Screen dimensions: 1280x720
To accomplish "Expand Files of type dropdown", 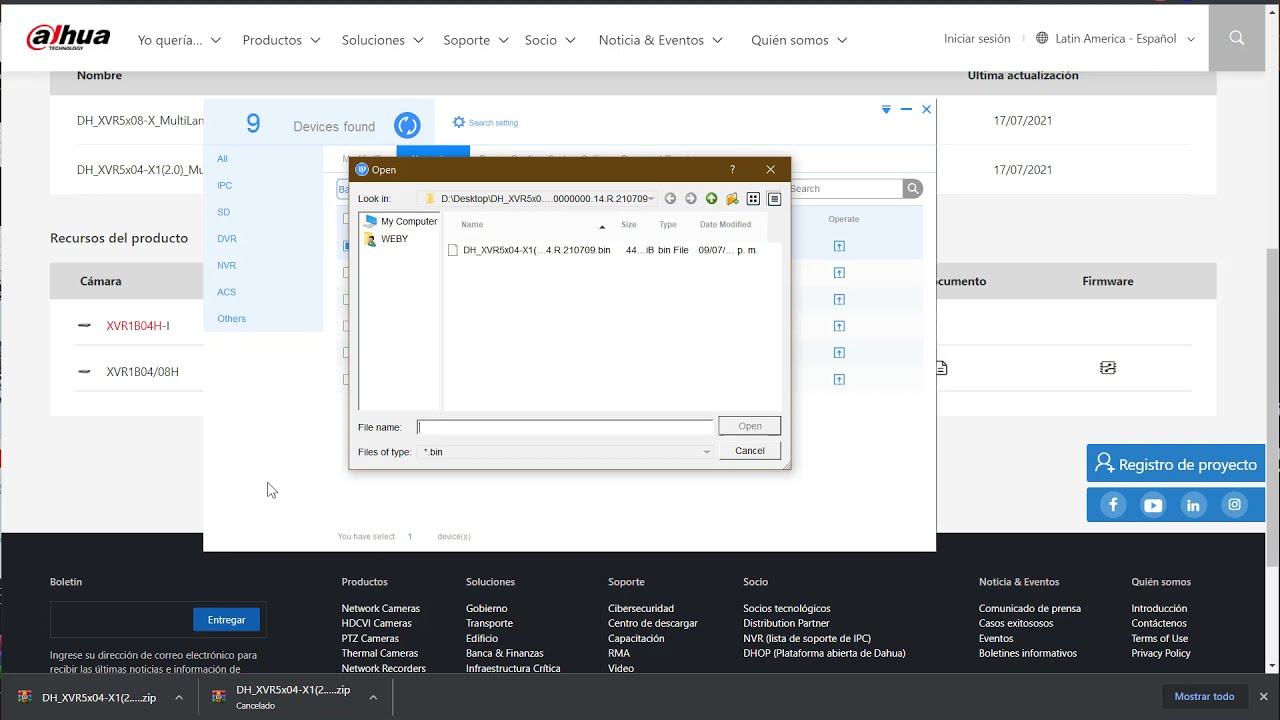I will 706,452.
